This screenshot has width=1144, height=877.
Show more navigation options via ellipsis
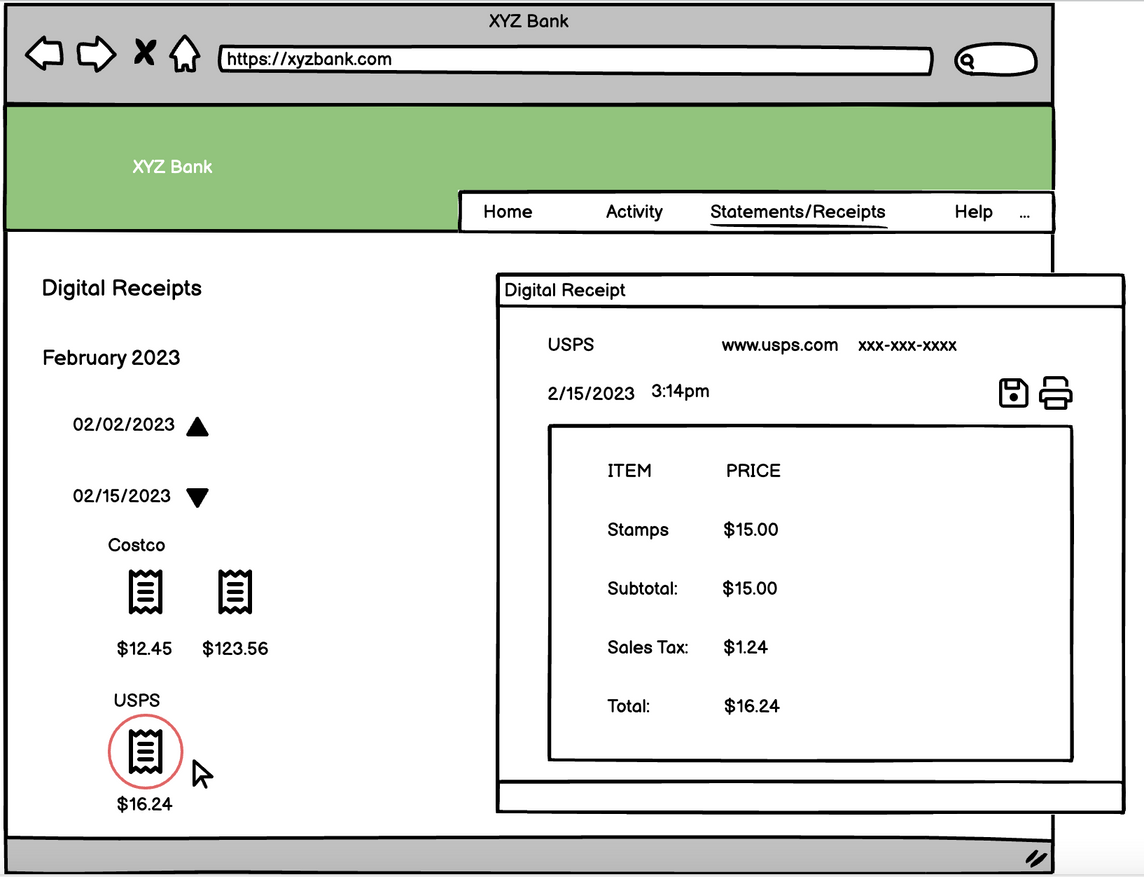(1025, 214)
